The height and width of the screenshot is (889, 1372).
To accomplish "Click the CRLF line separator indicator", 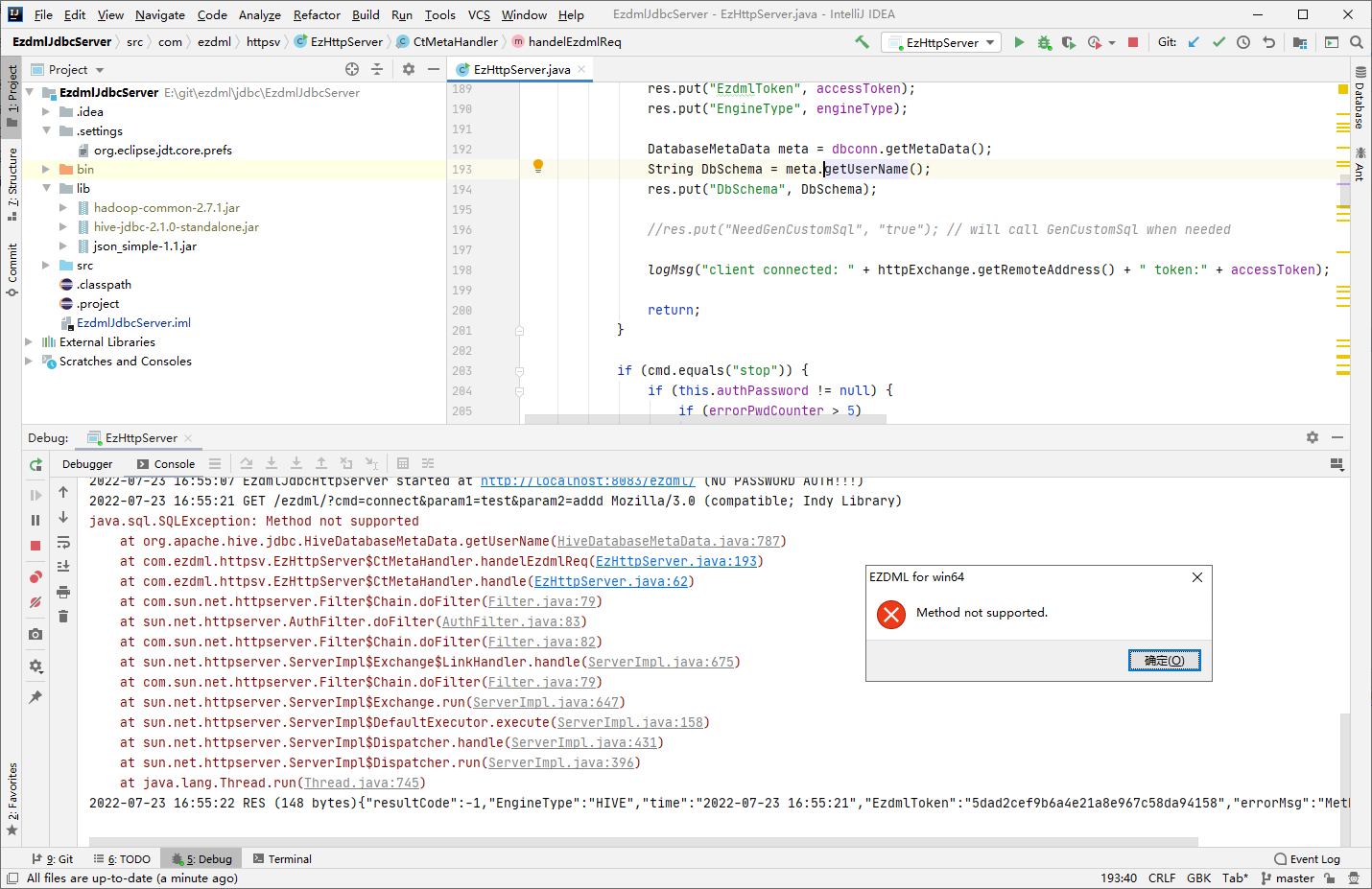I will point(1162,878).
